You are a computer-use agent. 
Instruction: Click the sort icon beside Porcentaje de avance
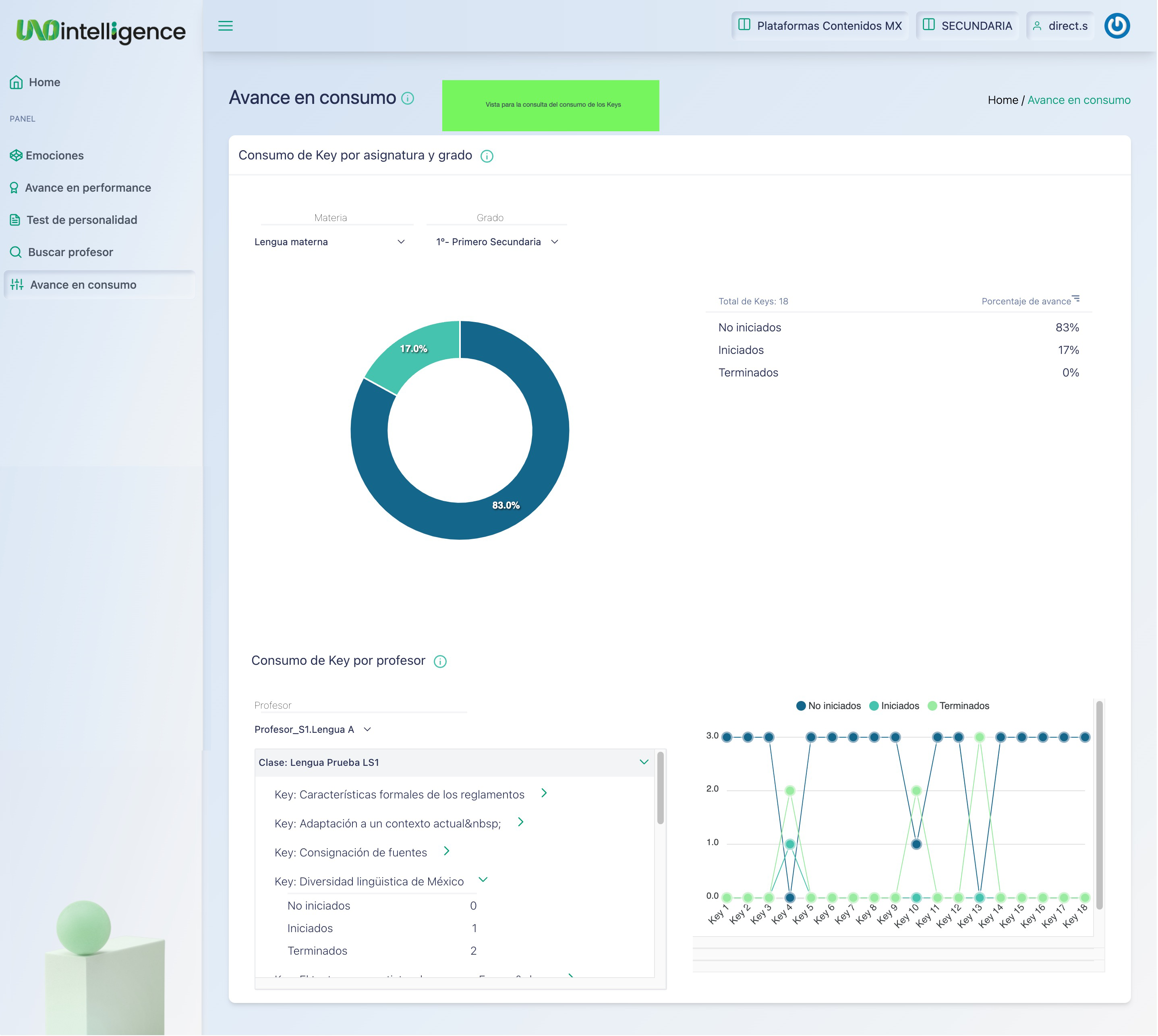[x=1076, y=299]
